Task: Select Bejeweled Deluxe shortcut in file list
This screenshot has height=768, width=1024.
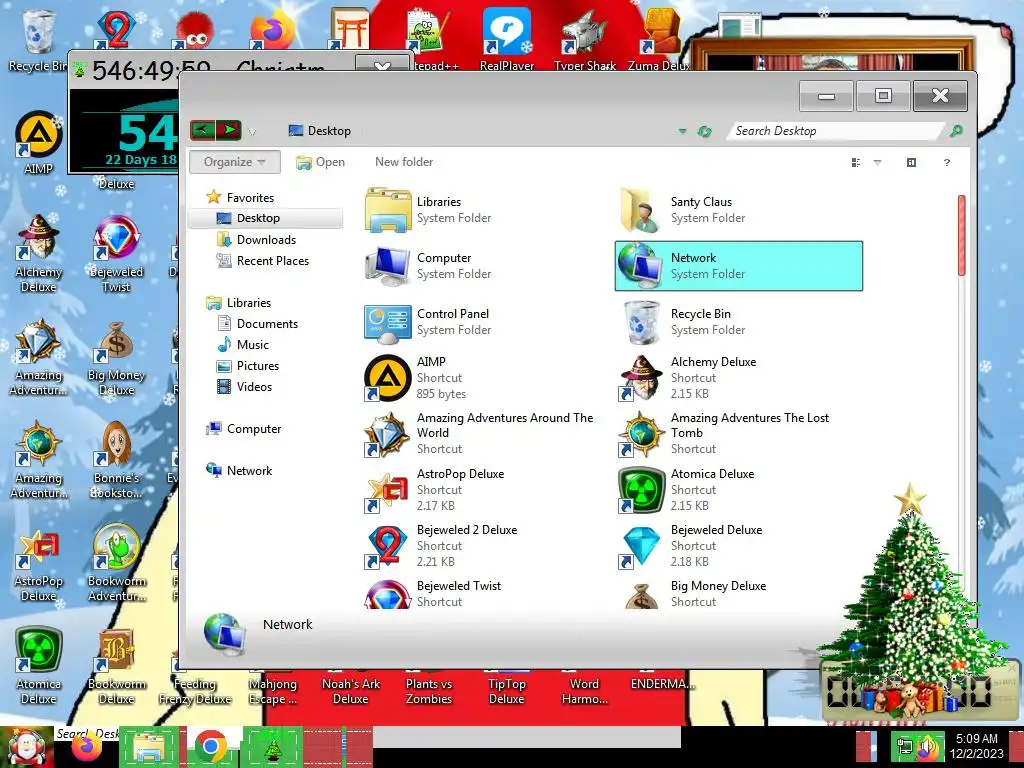Action: pyautogui.click(x=690, y=546)
